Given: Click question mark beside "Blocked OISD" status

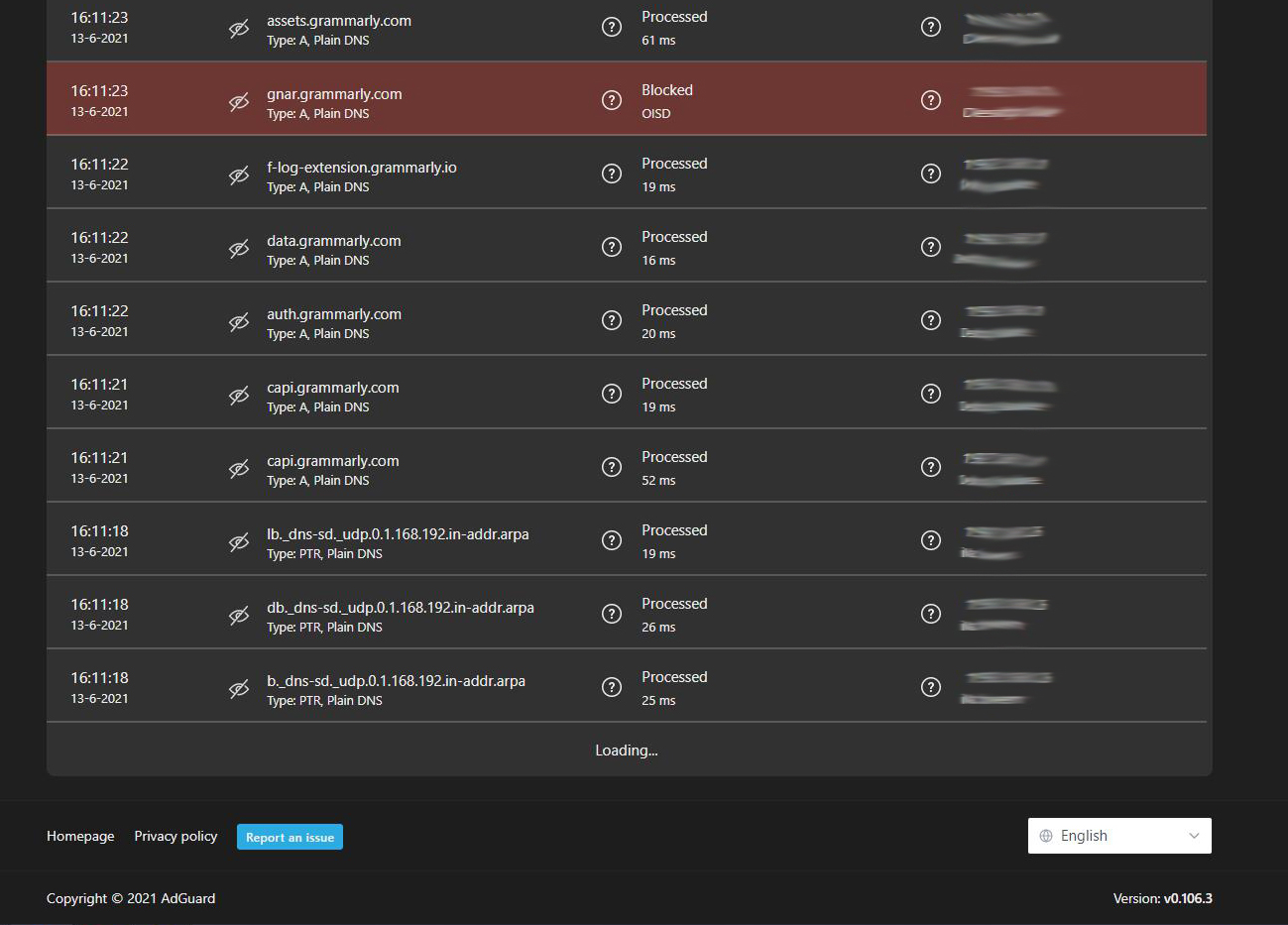Looking at the screenshot, I should pyautogui.click(x=611, y=100).
